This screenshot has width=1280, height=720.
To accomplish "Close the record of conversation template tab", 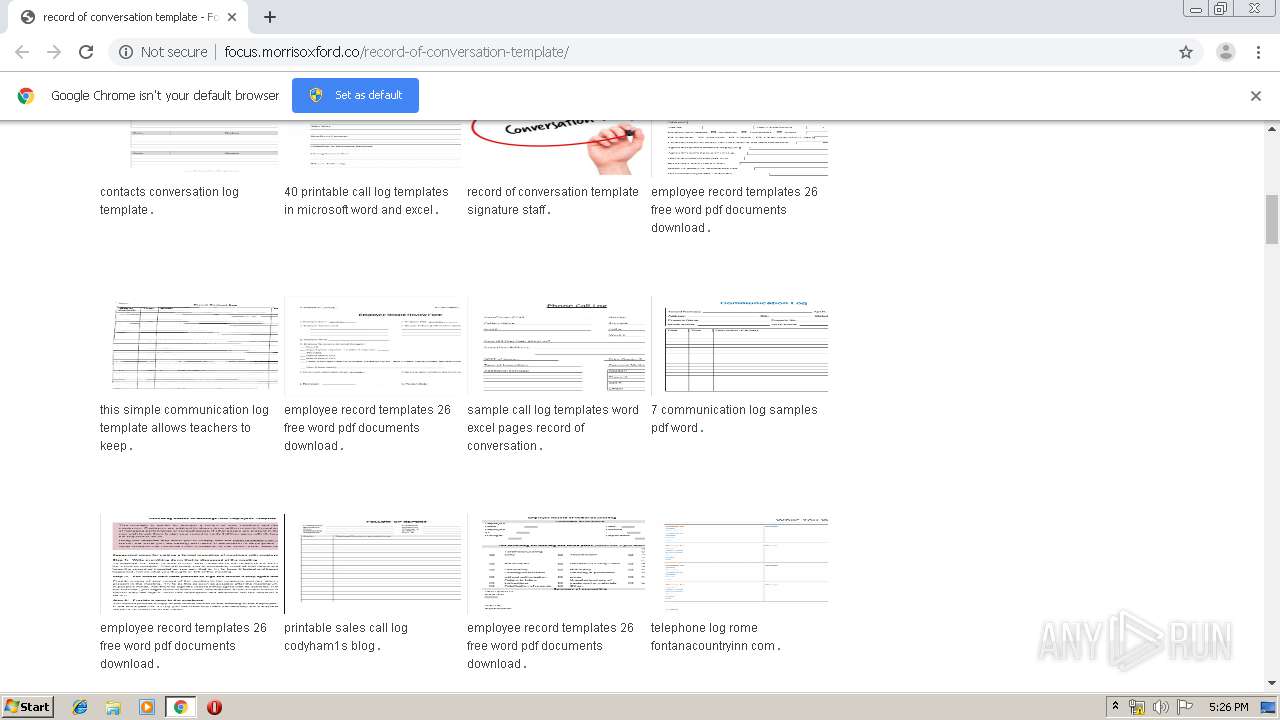I will coord(232,17).
